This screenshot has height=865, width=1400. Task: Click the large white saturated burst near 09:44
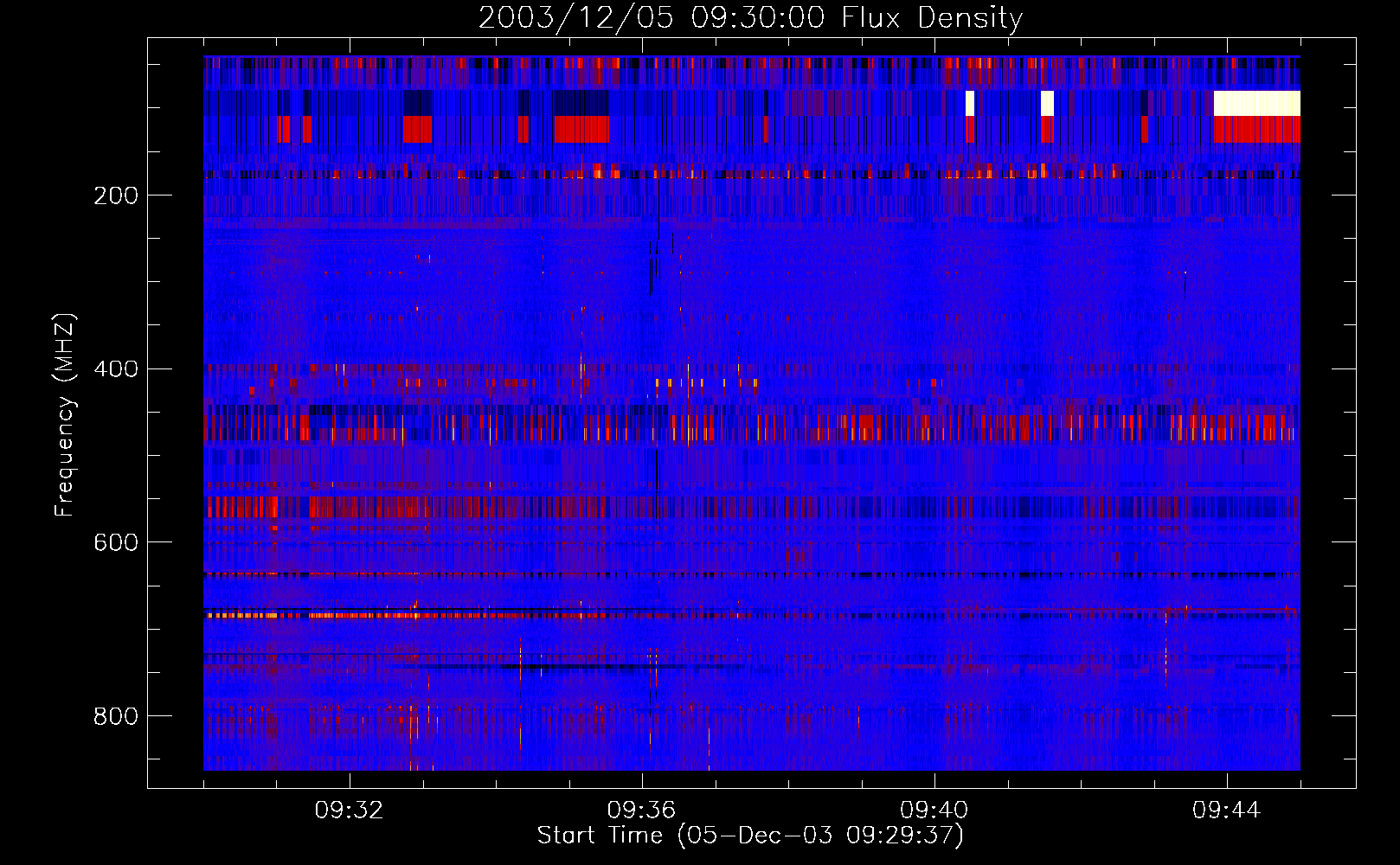coord(1257,103)
